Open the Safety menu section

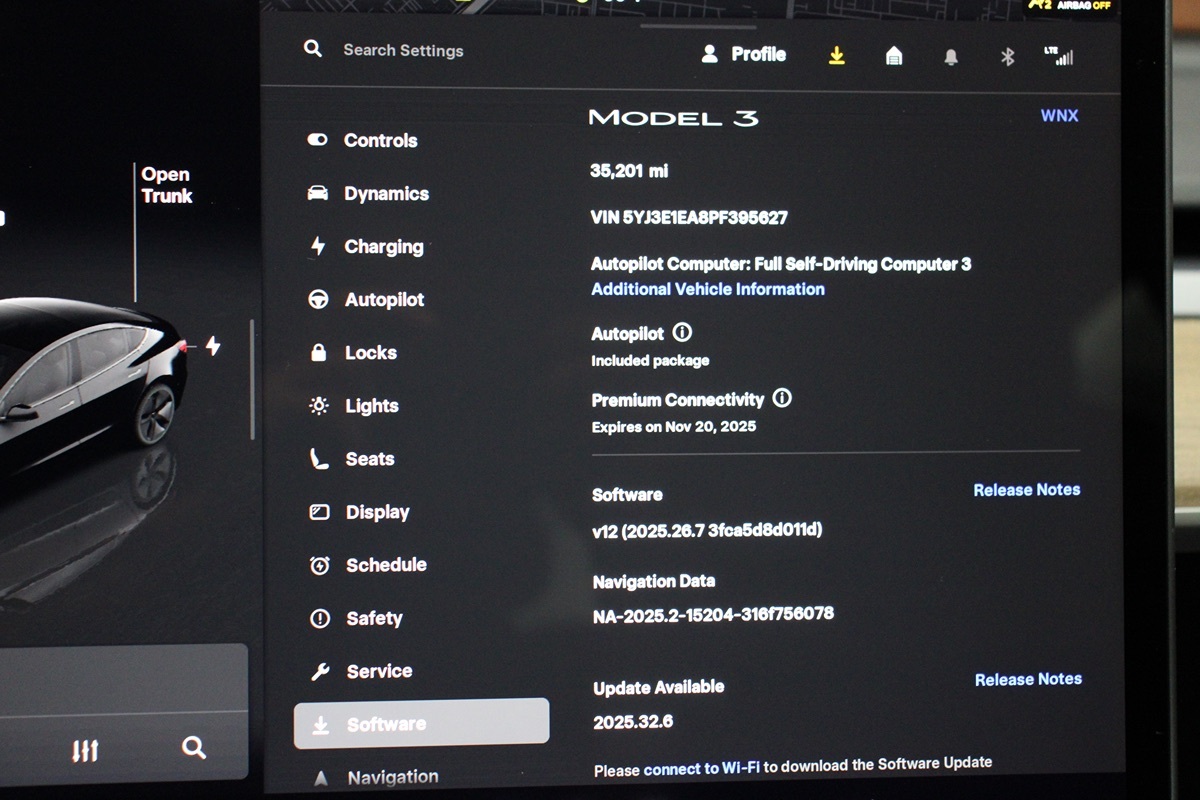(374, 618)
